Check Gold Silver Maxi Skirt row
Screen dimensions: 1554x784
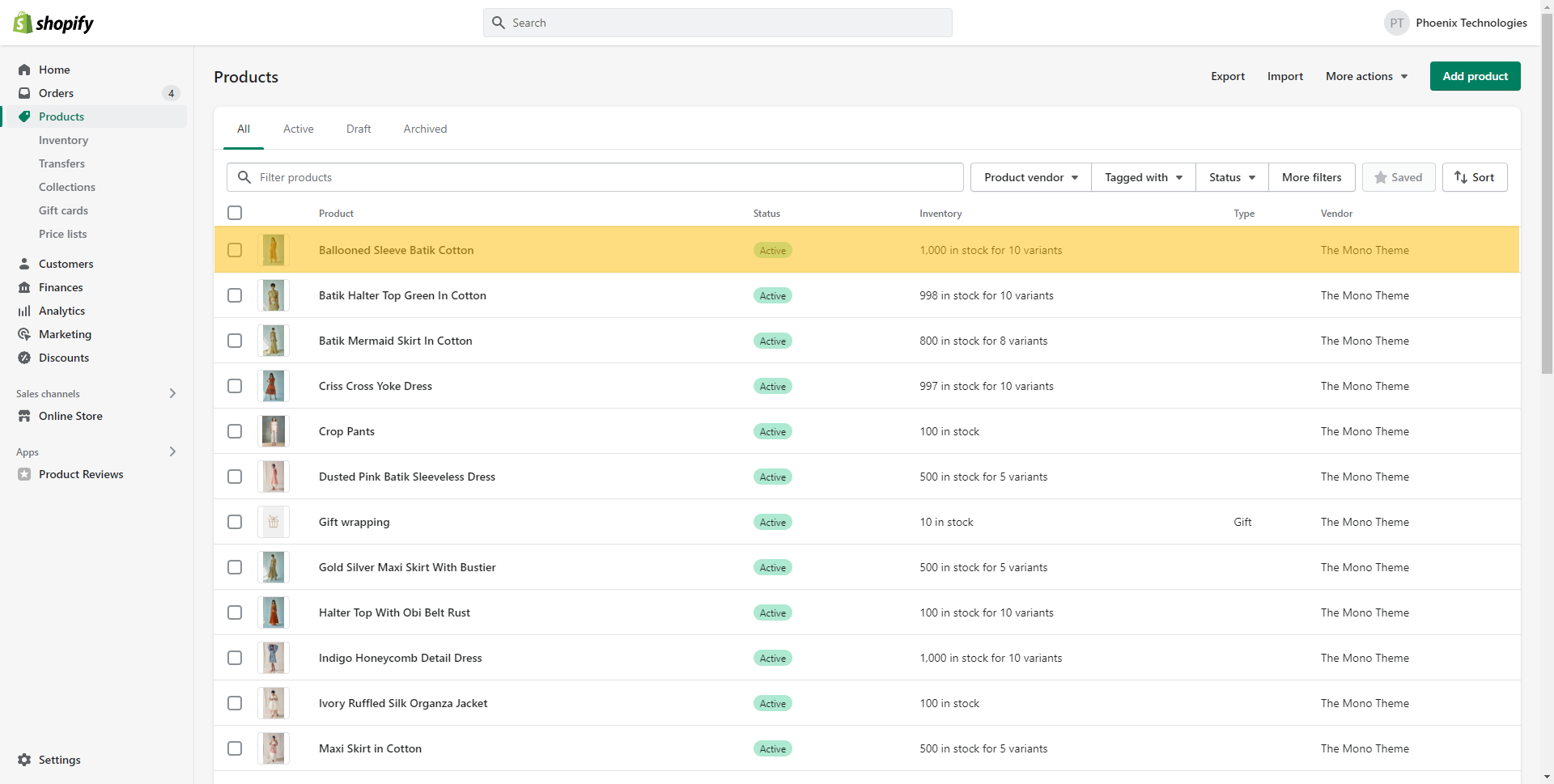coord(235,567)
